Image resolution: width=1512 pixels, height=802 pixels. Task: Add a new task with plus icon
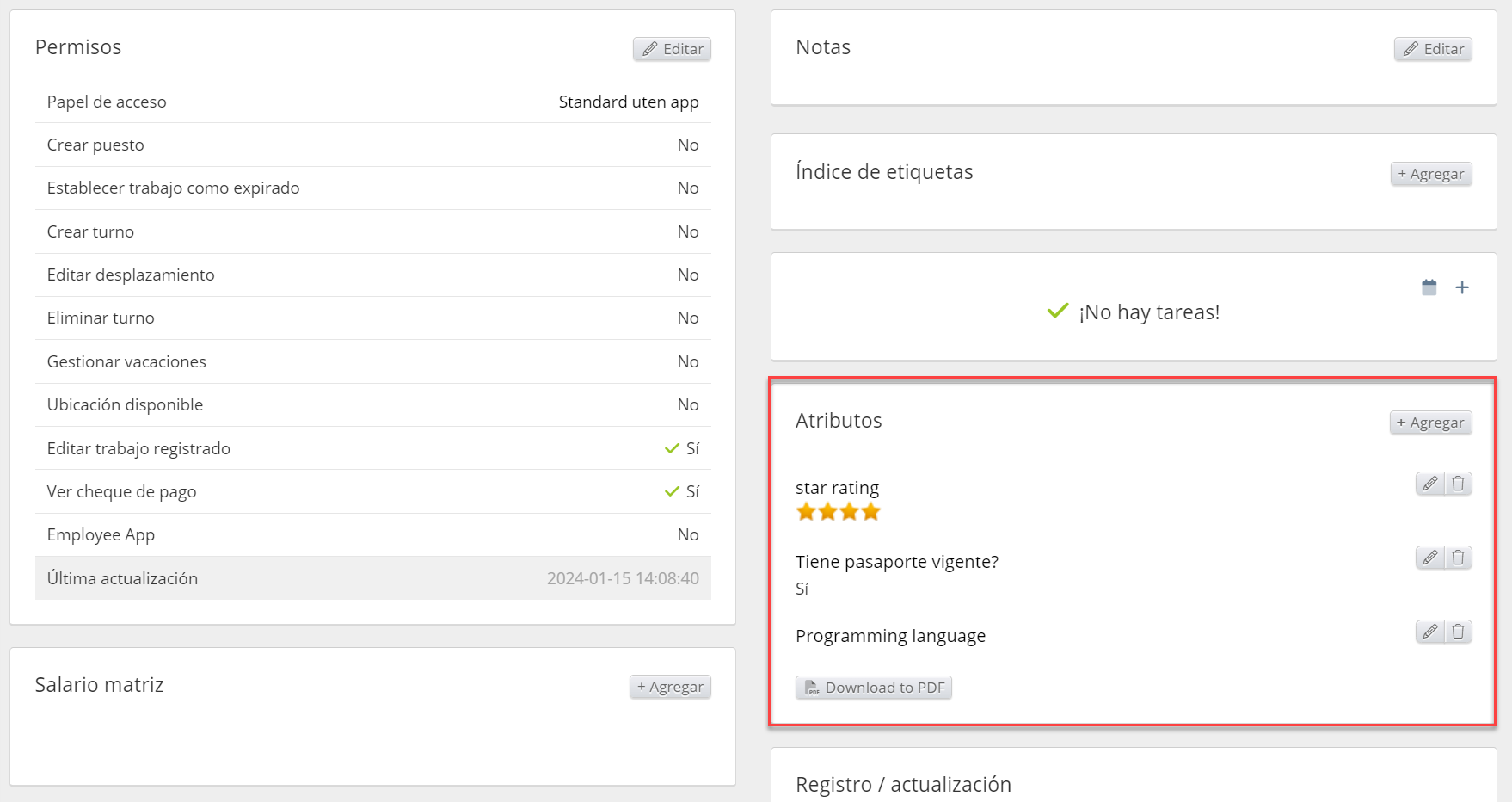[x=1462, y=287]
